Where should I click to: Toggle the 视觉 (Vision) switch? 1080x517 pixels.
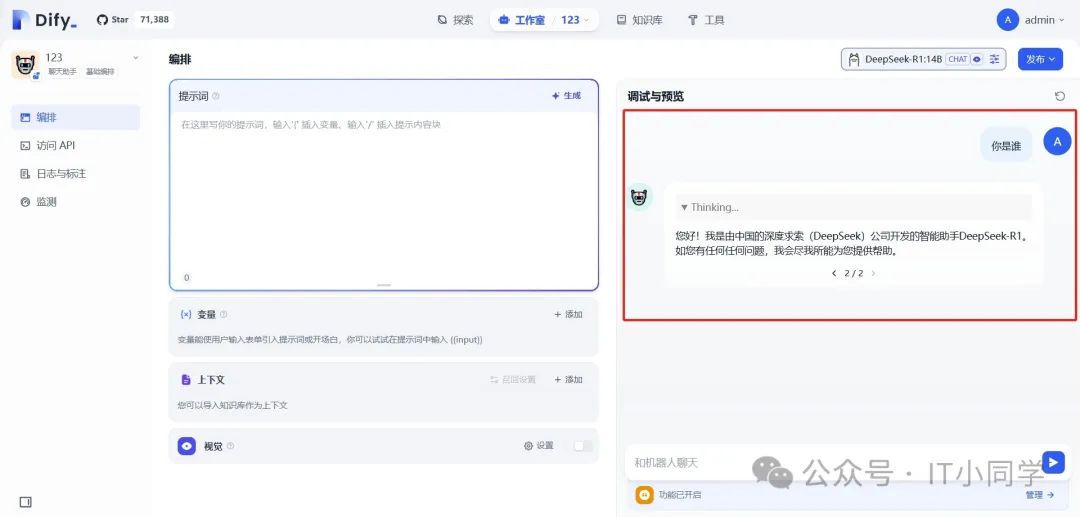(x=583, y=446)
